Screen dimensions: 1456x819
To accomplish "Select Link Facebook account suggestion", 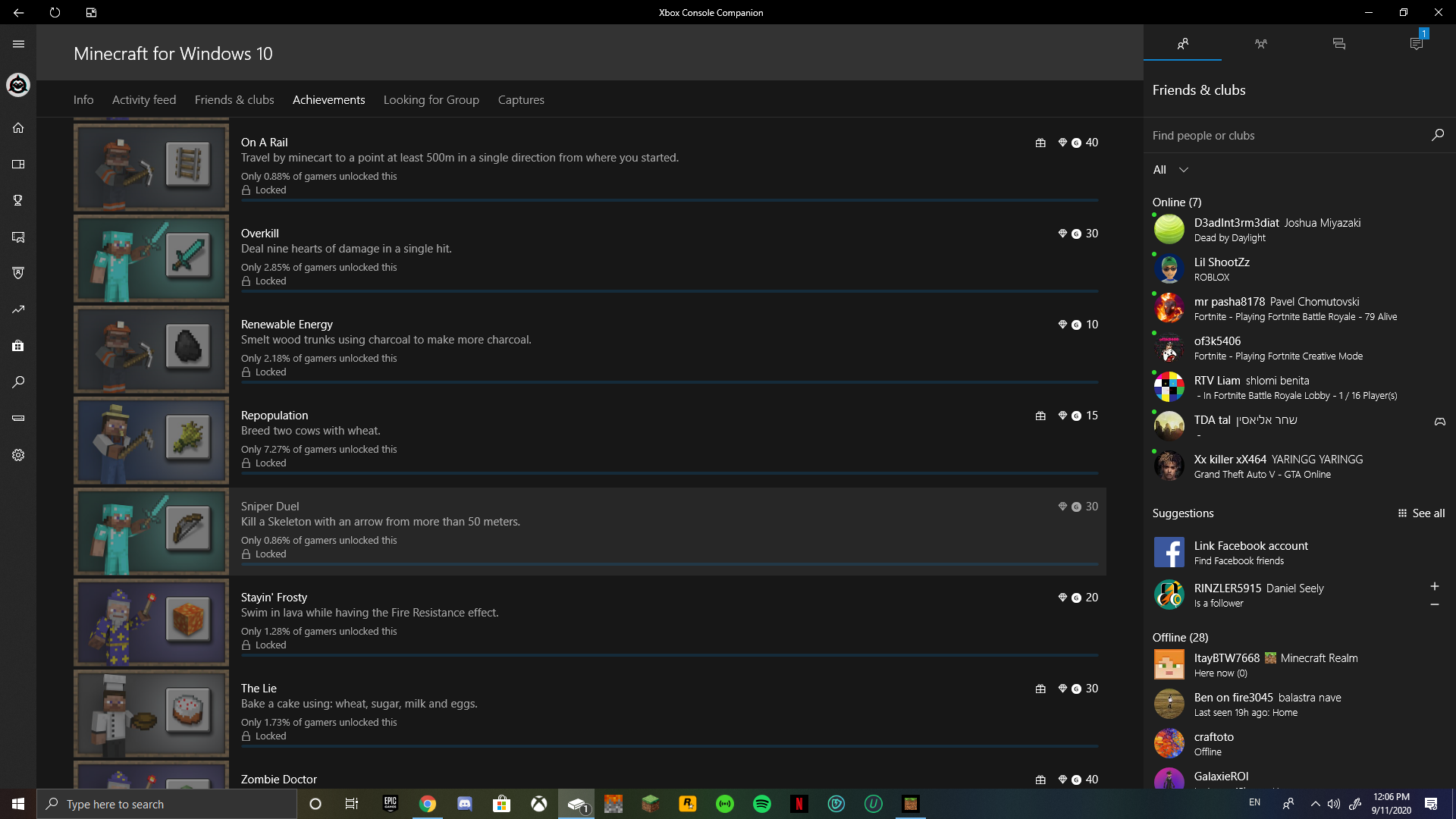I will (1250, 552).
